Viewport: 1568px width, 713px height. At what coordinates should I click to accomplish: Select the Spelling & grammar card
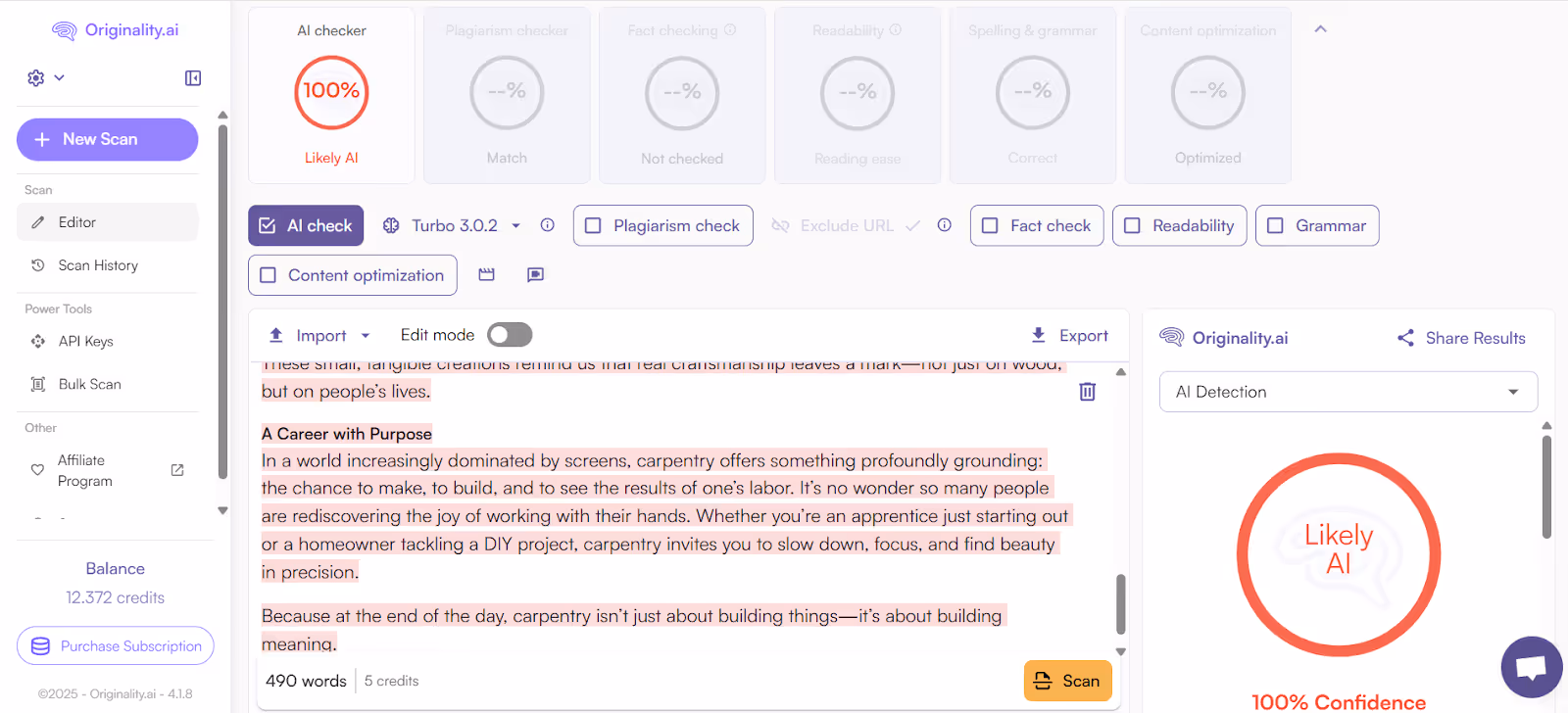[x=1033, y=95]
